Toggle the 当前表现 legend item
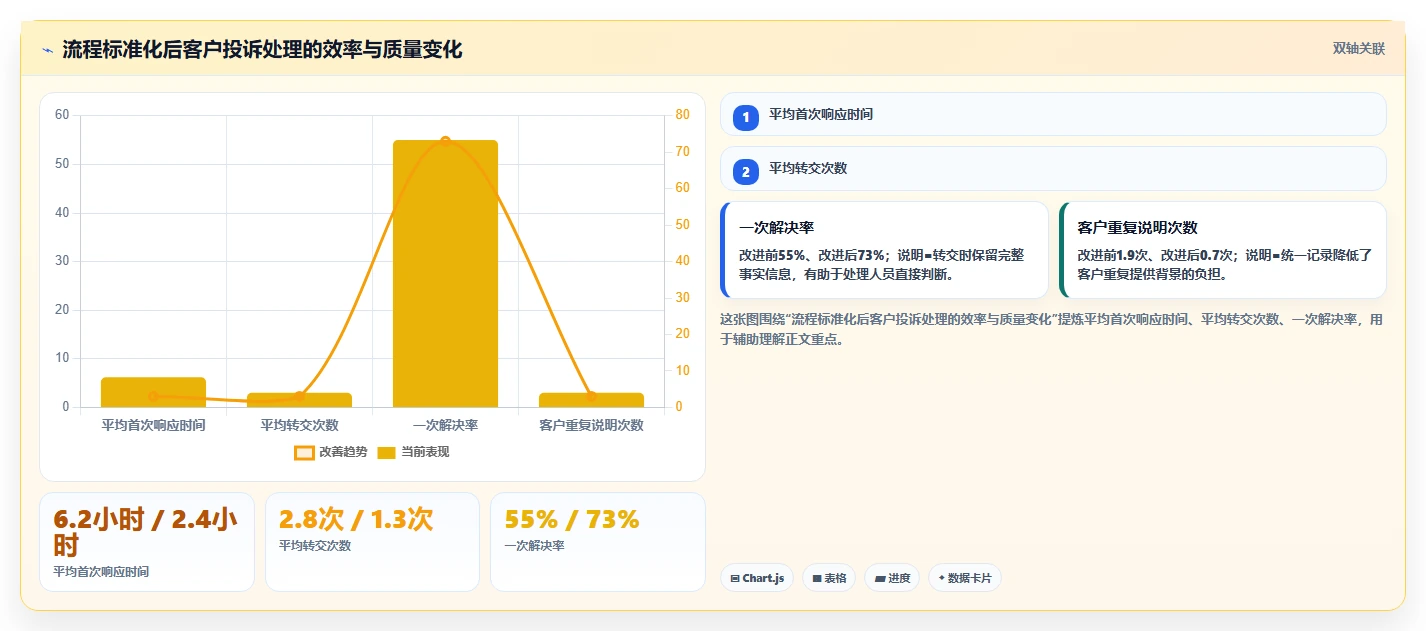The image size is (1426, 631). tap(413, 452)
